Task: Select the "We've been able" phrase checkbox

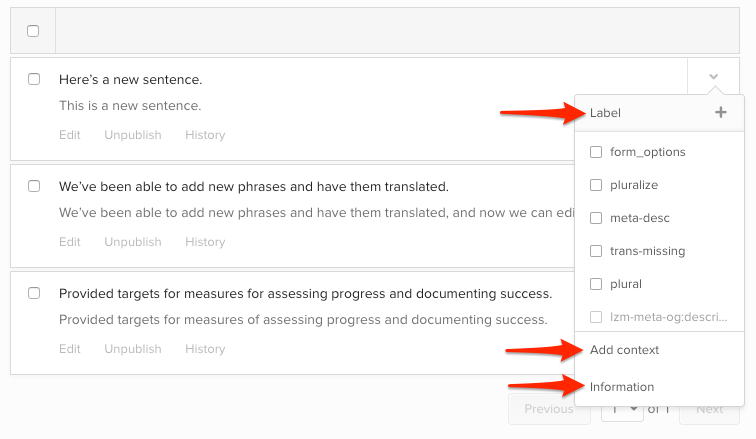Action: (34, 186)
